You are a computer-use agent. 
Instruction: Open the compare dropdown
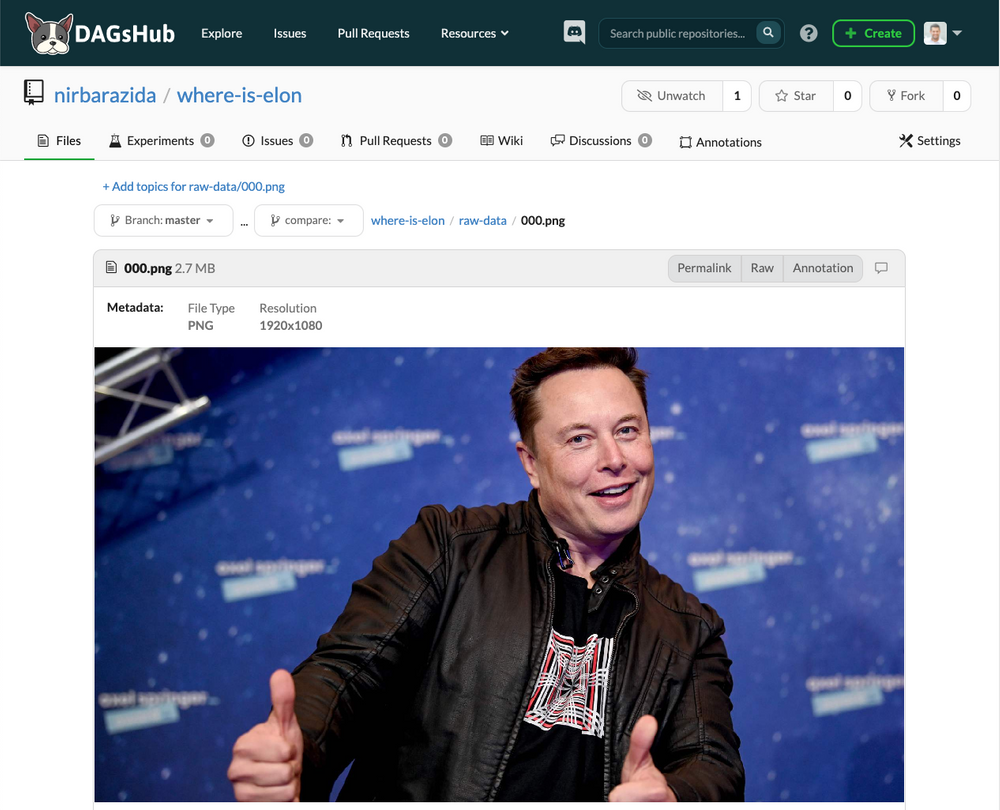309,220
